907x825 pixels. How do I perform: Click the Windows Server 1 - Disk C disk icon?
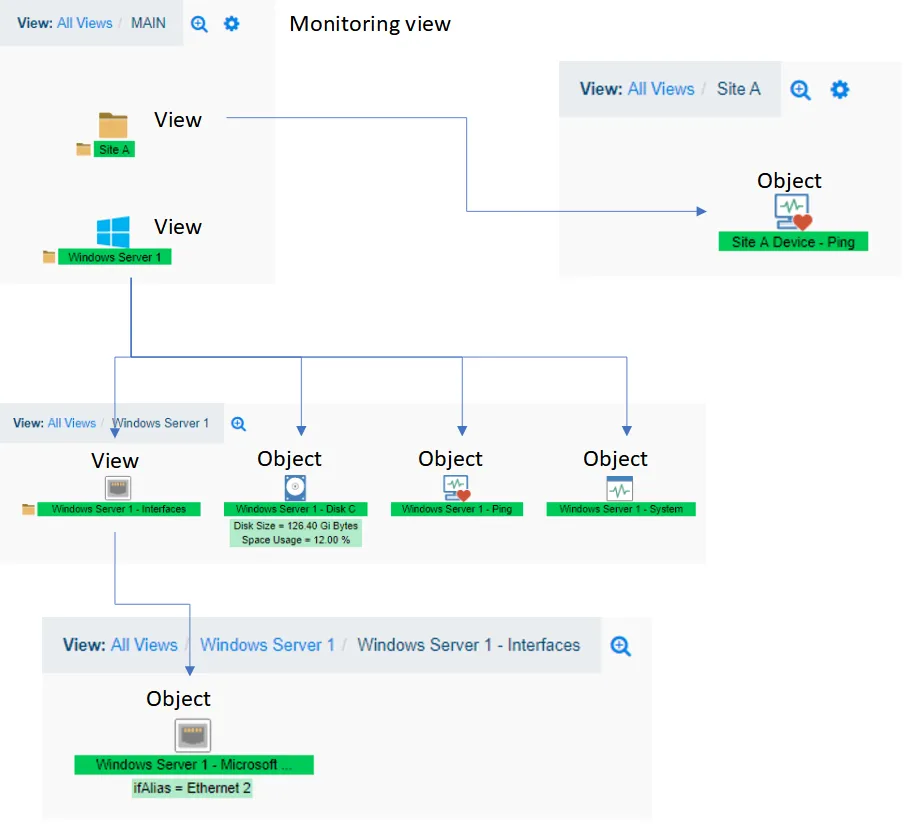[295, 488]
